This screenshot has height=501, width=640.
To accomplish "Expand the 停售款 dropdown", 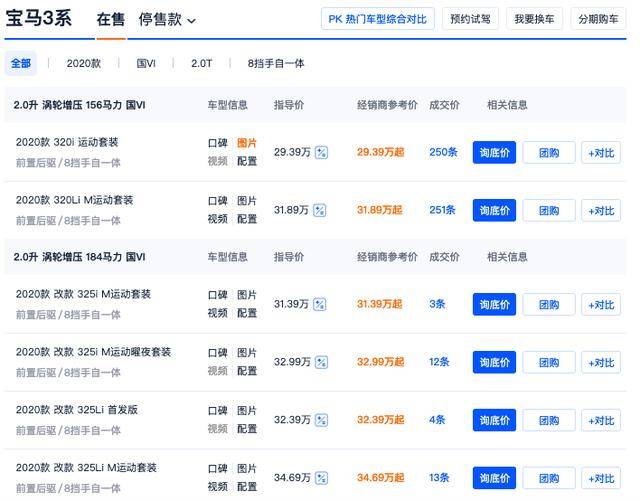I will 167,20.
